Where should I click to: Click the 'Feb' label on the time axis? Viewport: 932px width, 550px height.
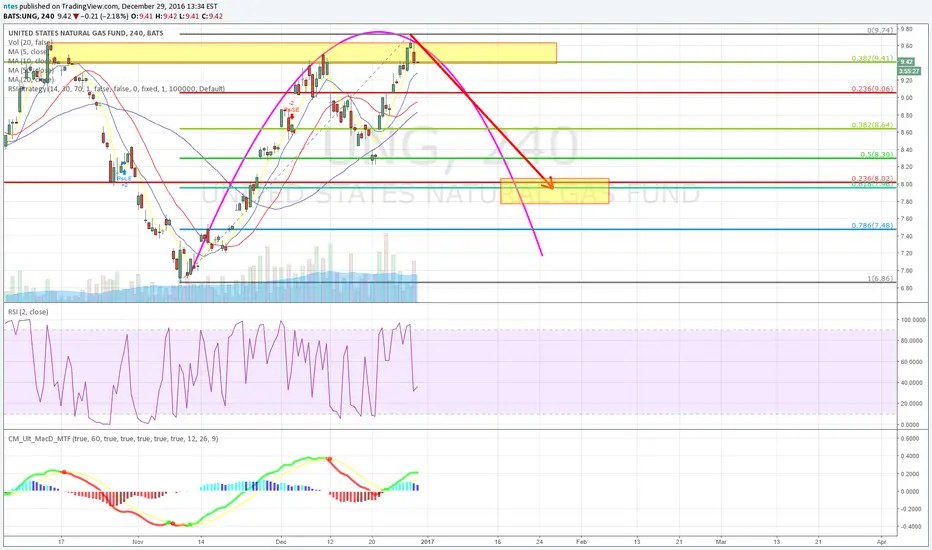(x=581, y=542)
